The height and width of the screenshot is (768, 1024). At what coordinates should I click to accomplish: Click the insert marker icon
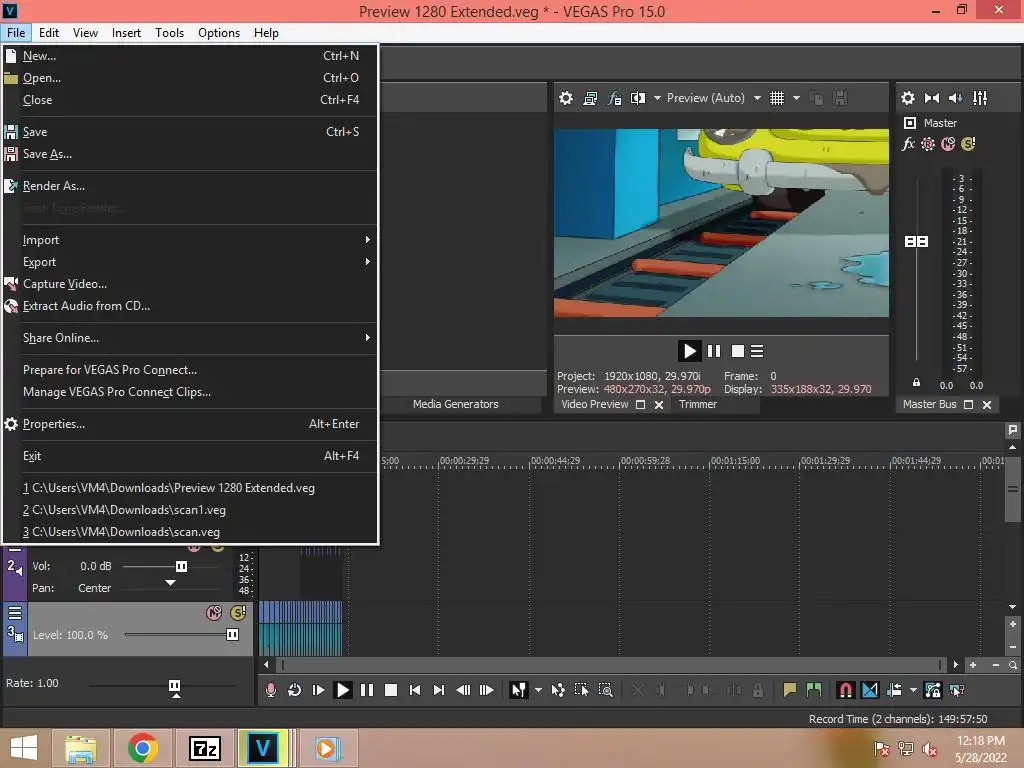790,690
